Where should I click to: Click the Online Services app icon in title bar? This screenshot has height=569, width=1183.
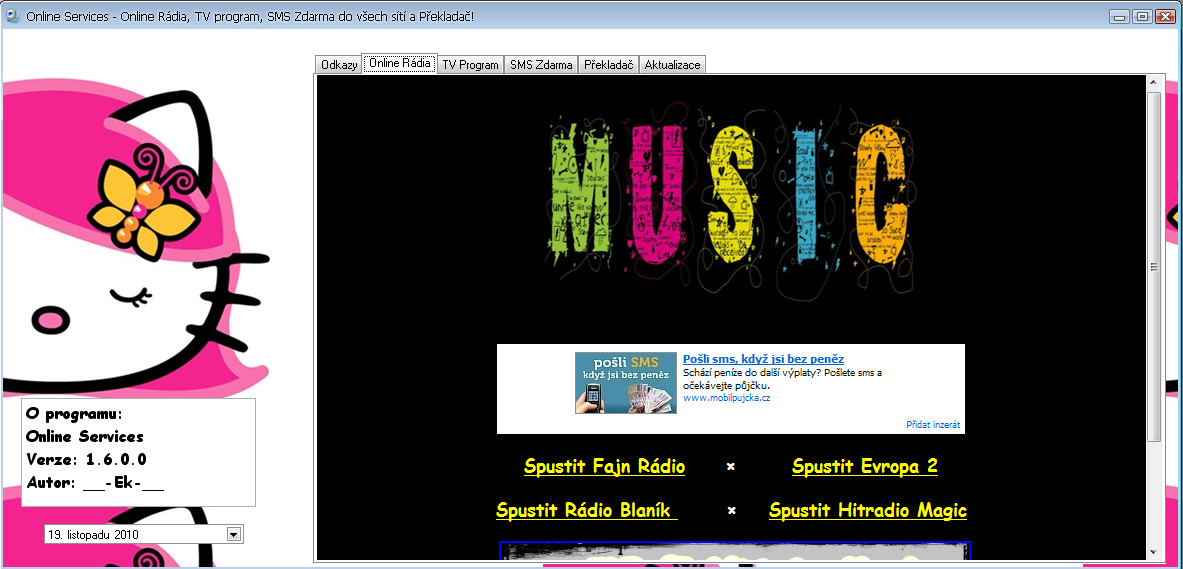(12, 15)
